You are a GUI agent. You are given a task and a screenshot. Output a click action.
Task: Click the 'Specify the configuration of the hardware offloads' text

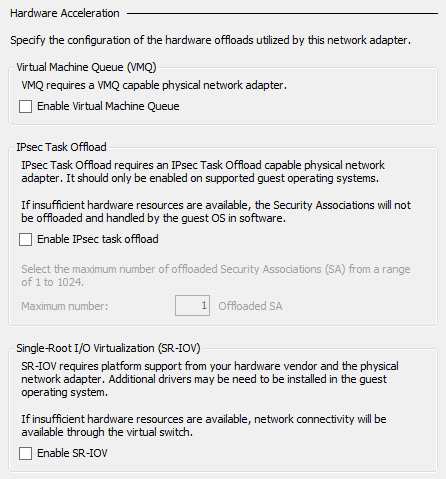point(210,40)
